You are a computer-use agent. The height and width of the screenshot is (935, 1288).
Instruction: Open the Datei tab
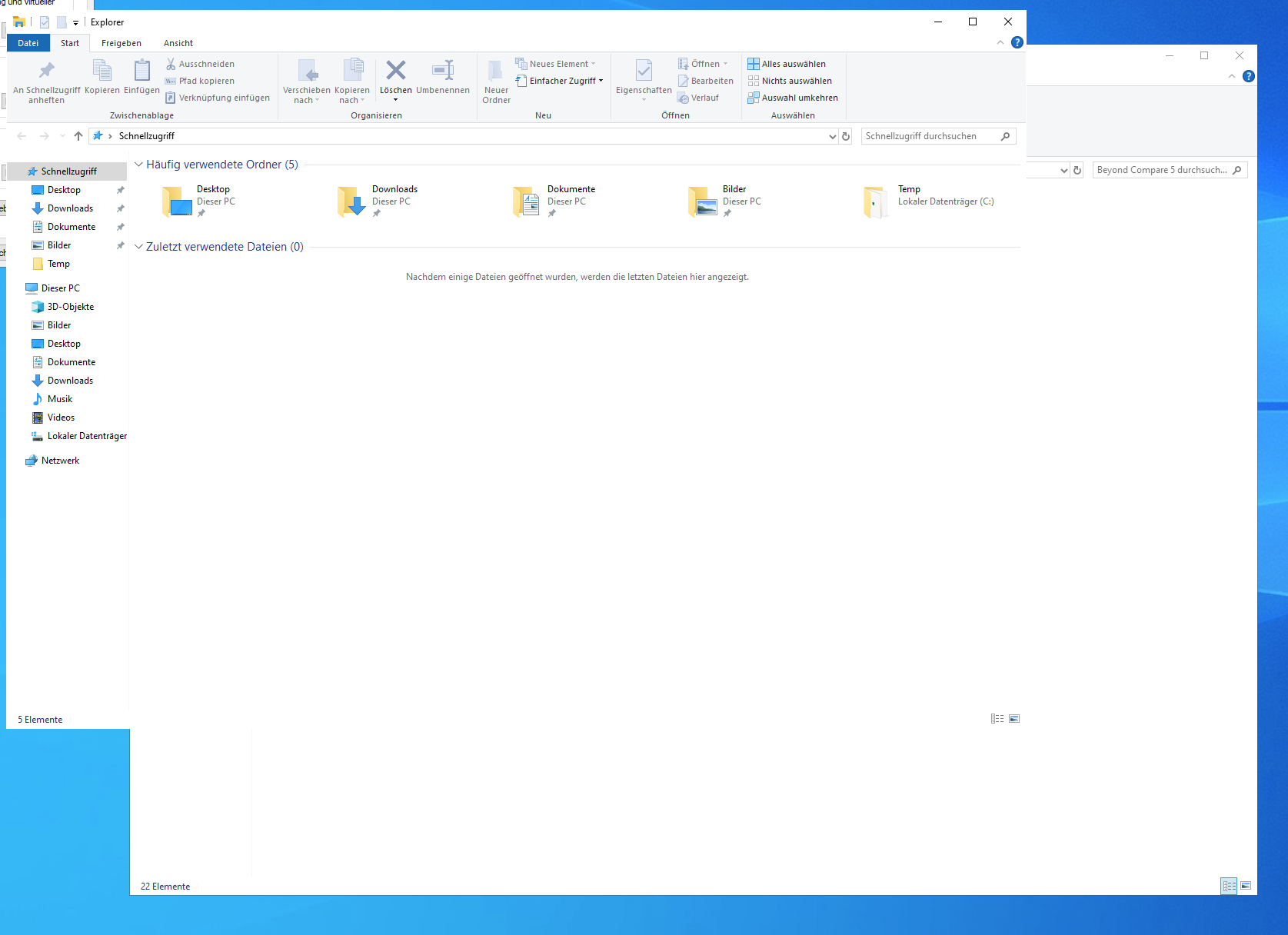click(x=28, y=43)
